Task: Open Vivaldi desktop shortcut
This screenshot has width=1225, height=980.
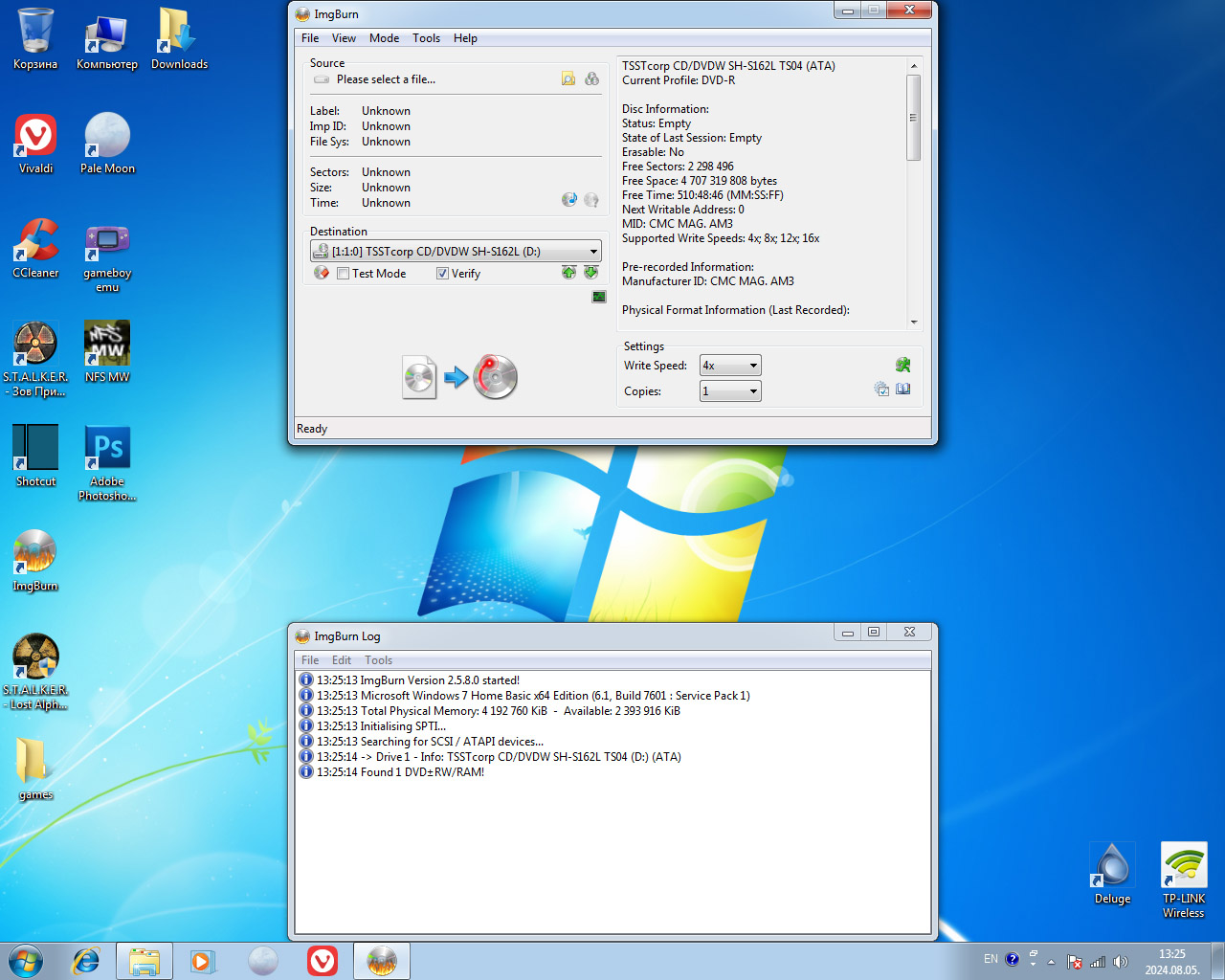Action: tap(35, 144)
